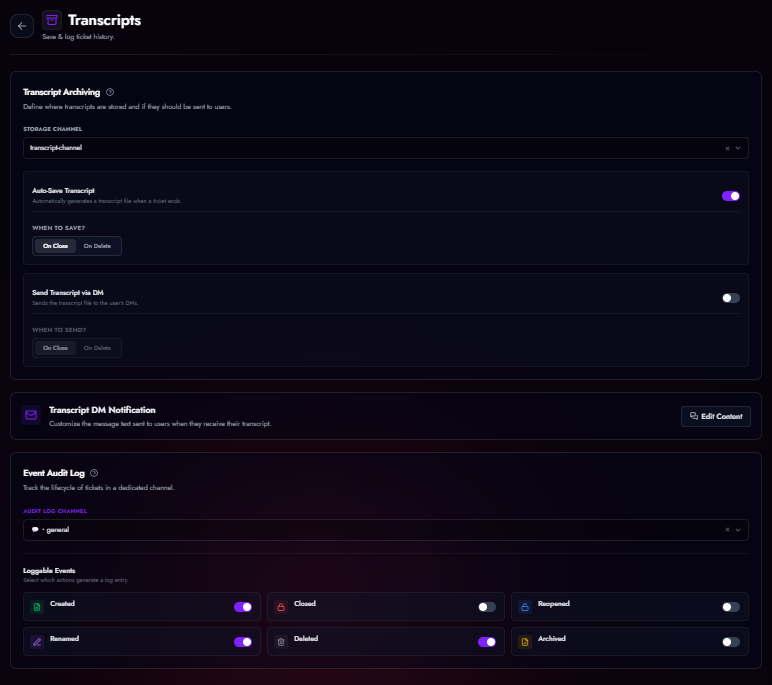Image resolution: width=772 pixels, height=685 pixels.
Task: Enable the Reopened event toggle
Action: coord(731,607)
